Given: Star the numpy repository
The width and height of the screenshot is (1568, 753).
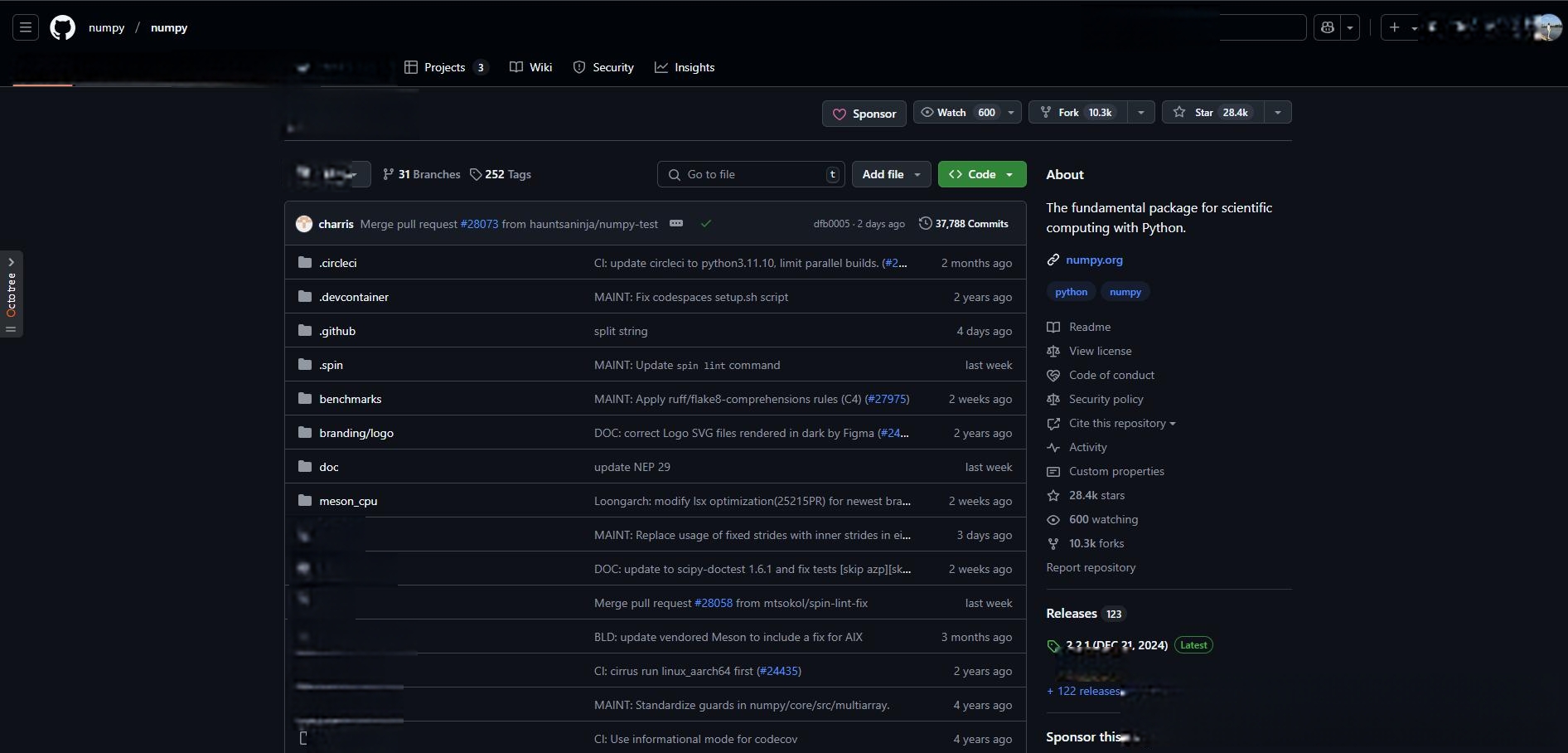Looking at the screenshot, I should (x=1212, y=112).
